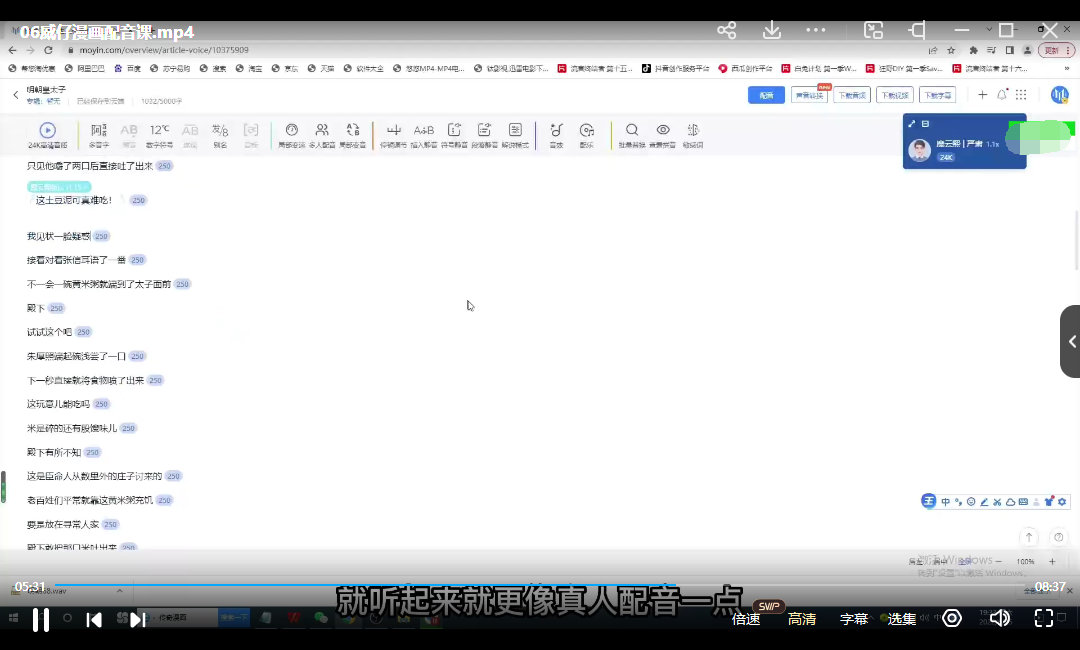
Task: Open the help question mark icon
Action: coord(1059,537)
